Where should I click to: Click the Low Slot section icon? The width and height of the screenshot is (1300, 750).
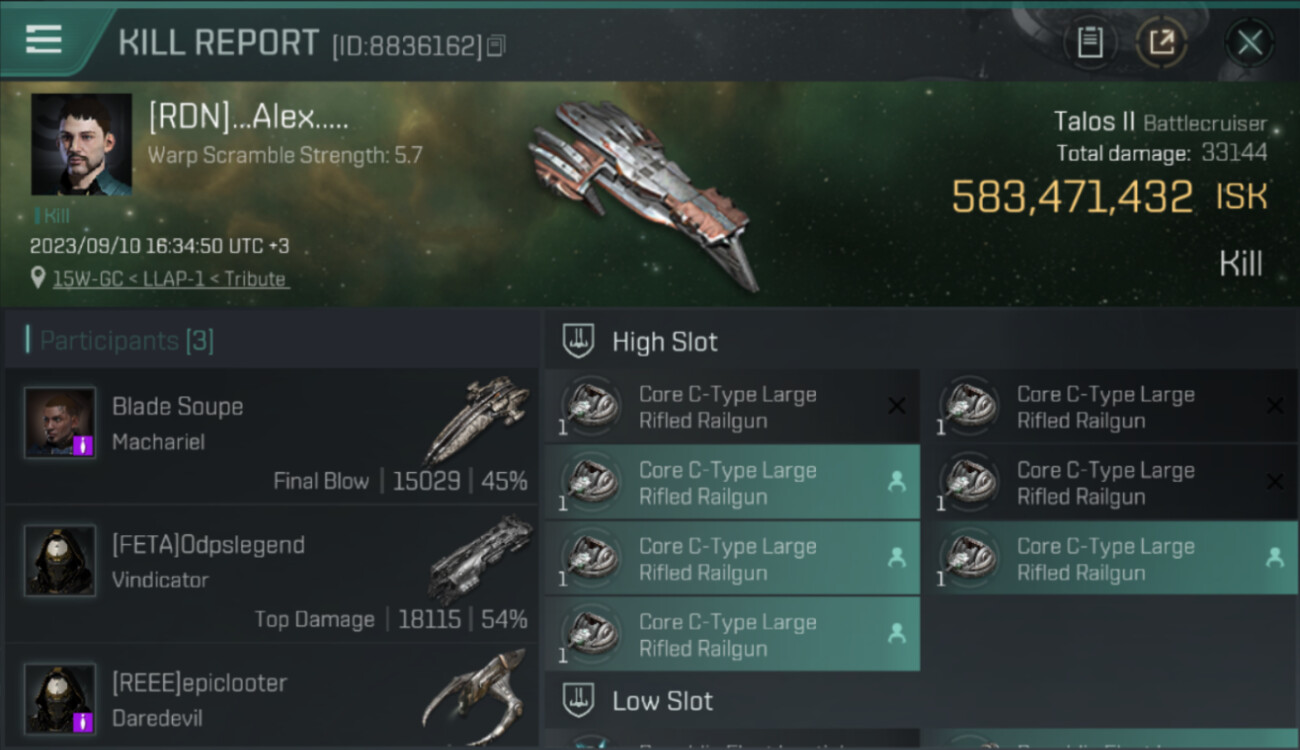tap(579, 700)
